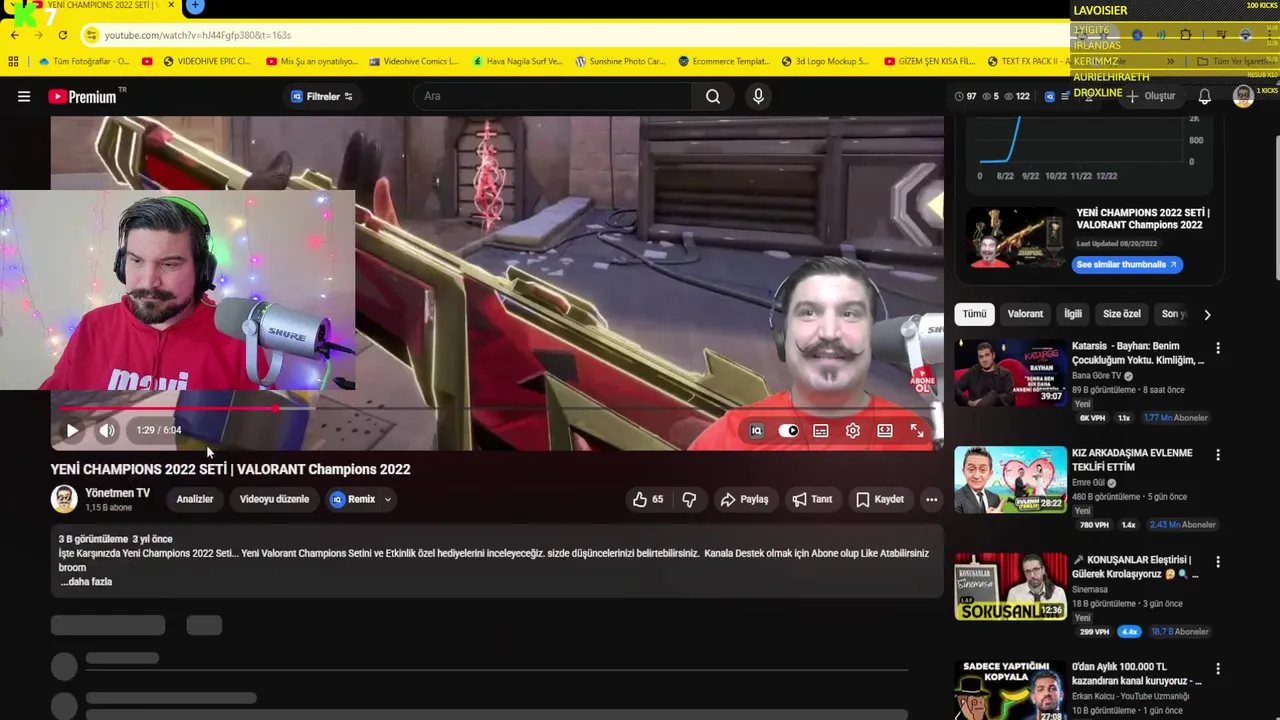Open options menu for 0'dan Aylık 100.000 TL video
The image size is (1280, 720).
click(1218, 669)
